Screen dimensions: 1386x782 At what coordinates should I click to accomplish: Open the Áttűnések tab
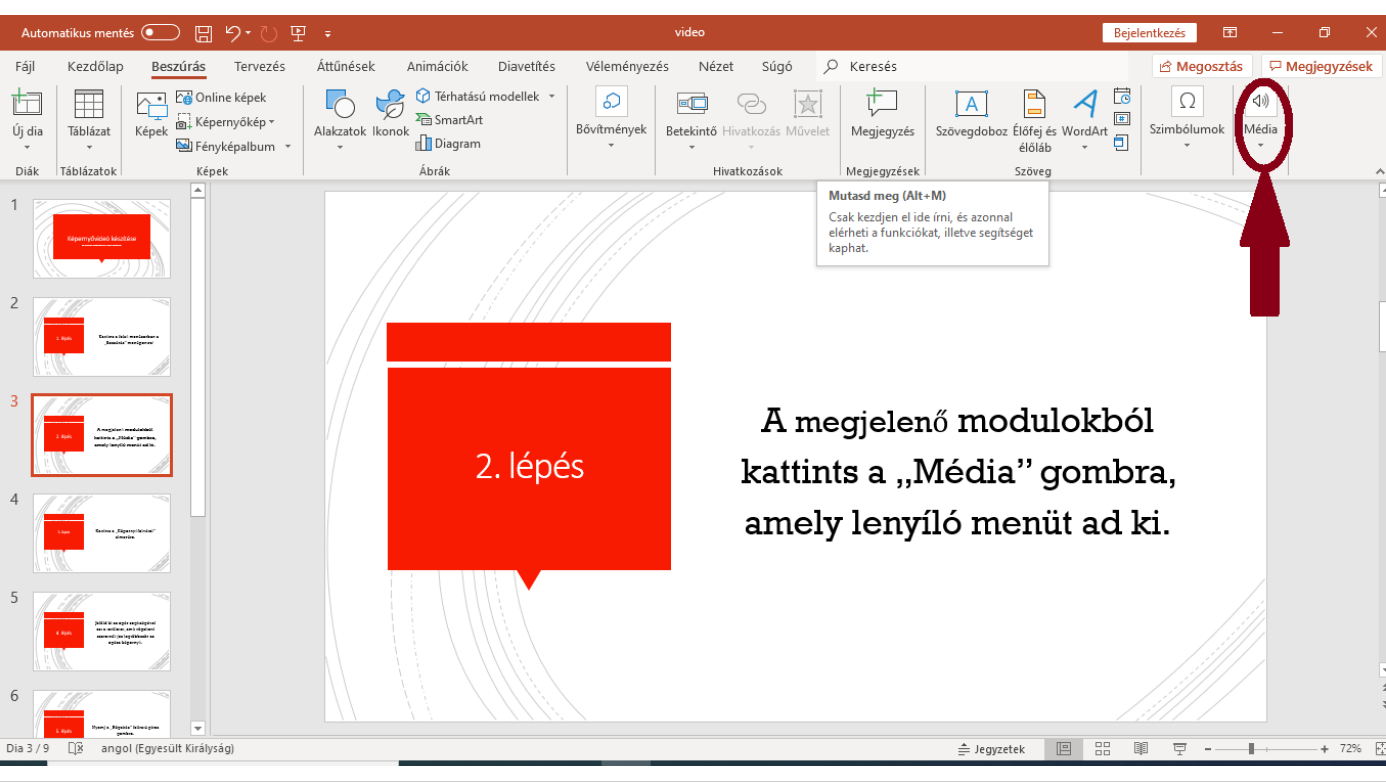pyautogui.click(x=346, y=66)
